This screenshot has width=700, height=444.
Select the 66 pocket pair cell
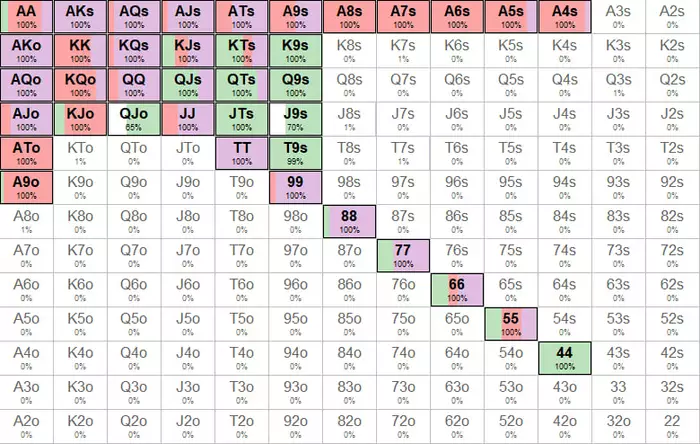click(457, 290)
